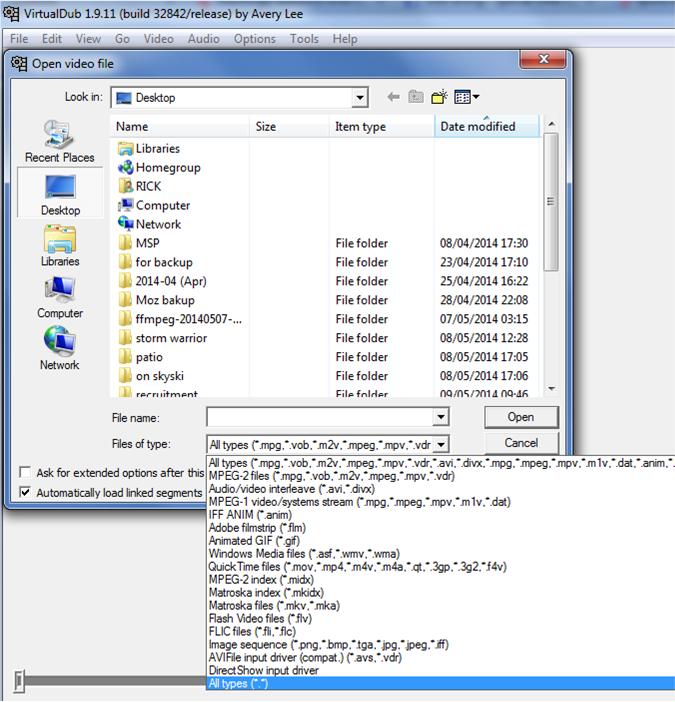Sort files by Size column header
The width and height of the screenshot is (675, 702).
(x=289, y=127)
